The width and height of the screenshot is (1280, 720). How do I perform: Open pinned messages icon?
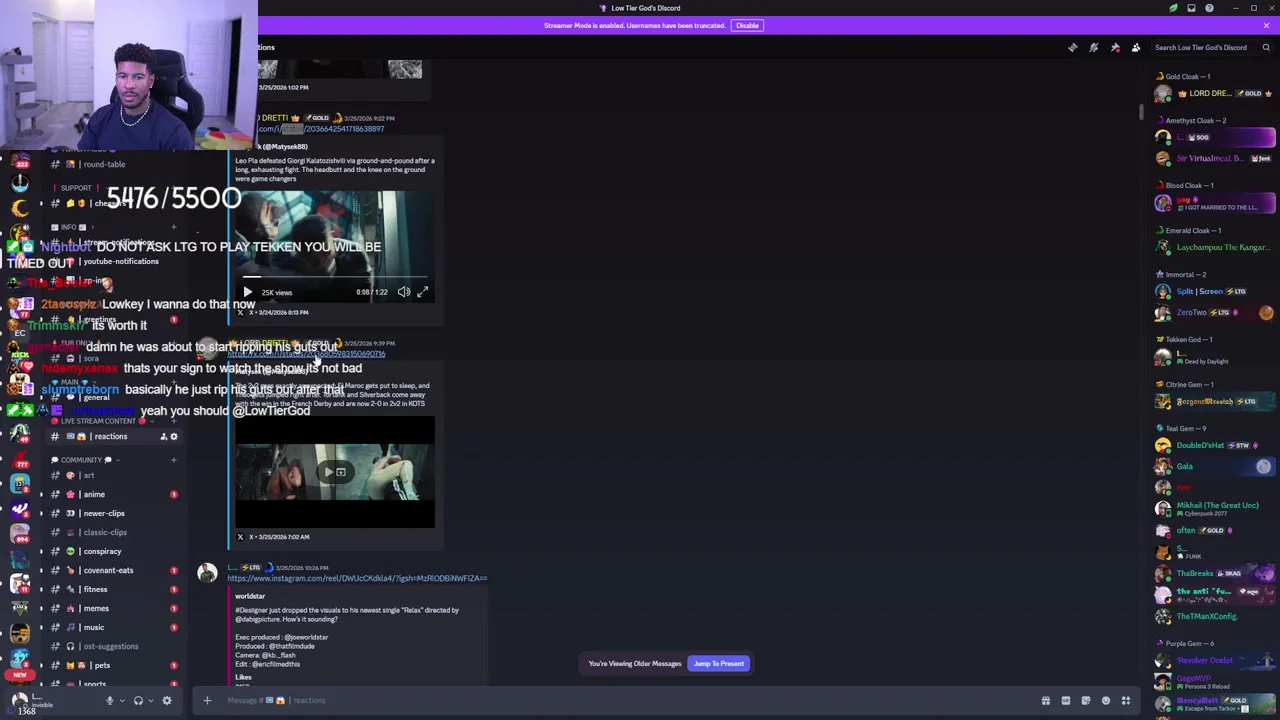click(1115, 47)
